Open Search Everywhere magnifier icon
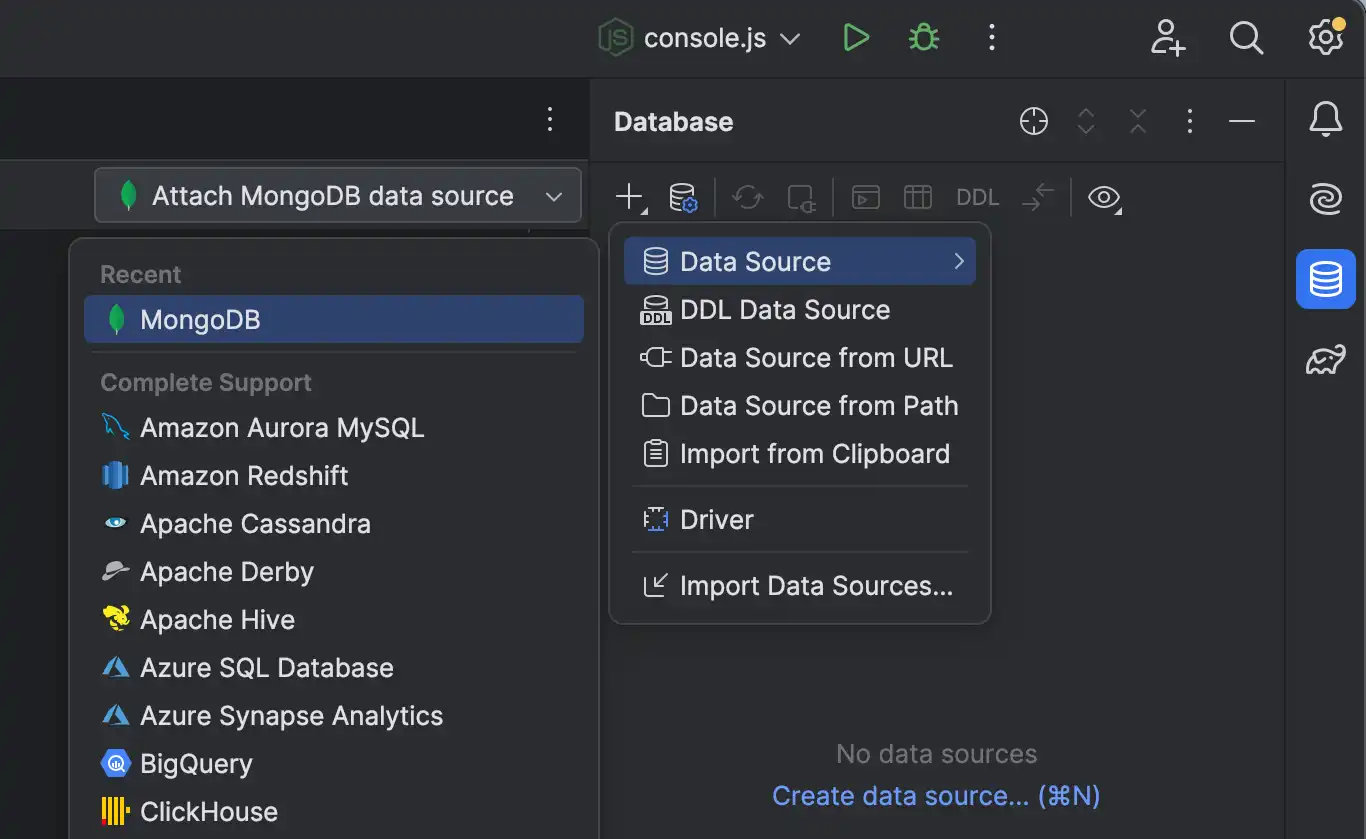 click(1246, 38)
